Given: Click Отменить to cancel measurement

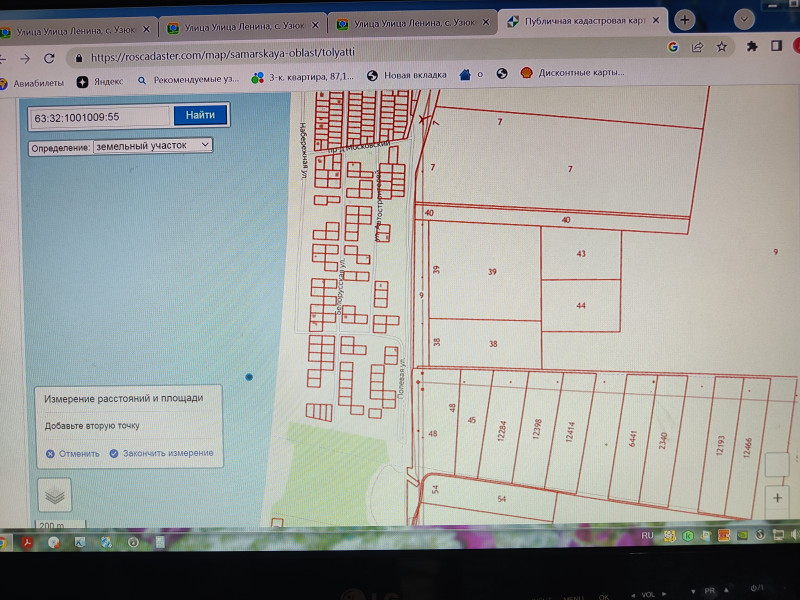Looking at the screenshot, I should pyautogui.click(x=73, y=453).
